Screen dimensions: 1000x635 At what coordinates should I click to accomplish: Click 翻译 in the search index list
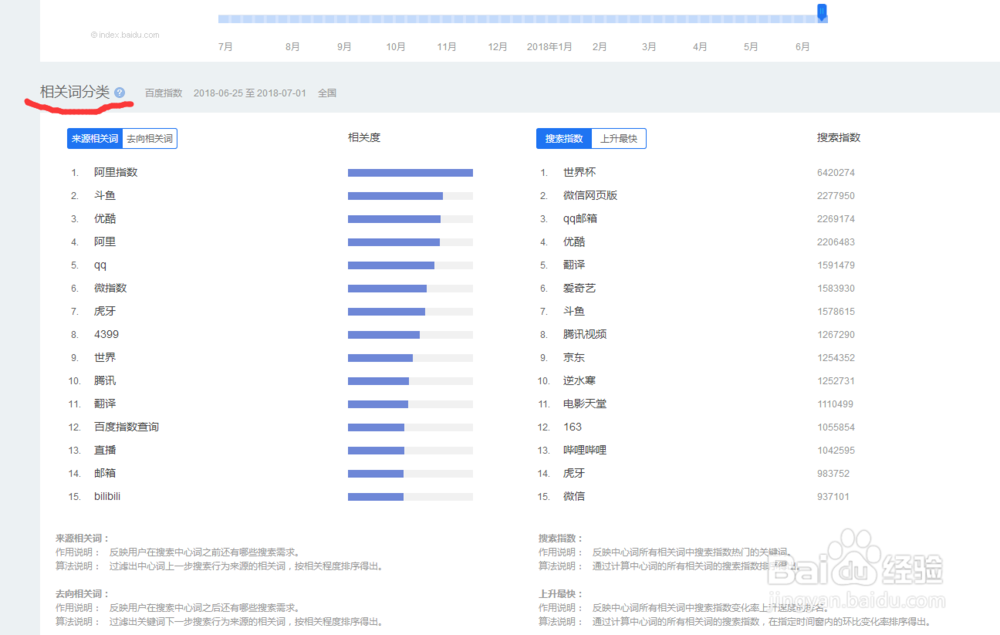click(573, 265)
